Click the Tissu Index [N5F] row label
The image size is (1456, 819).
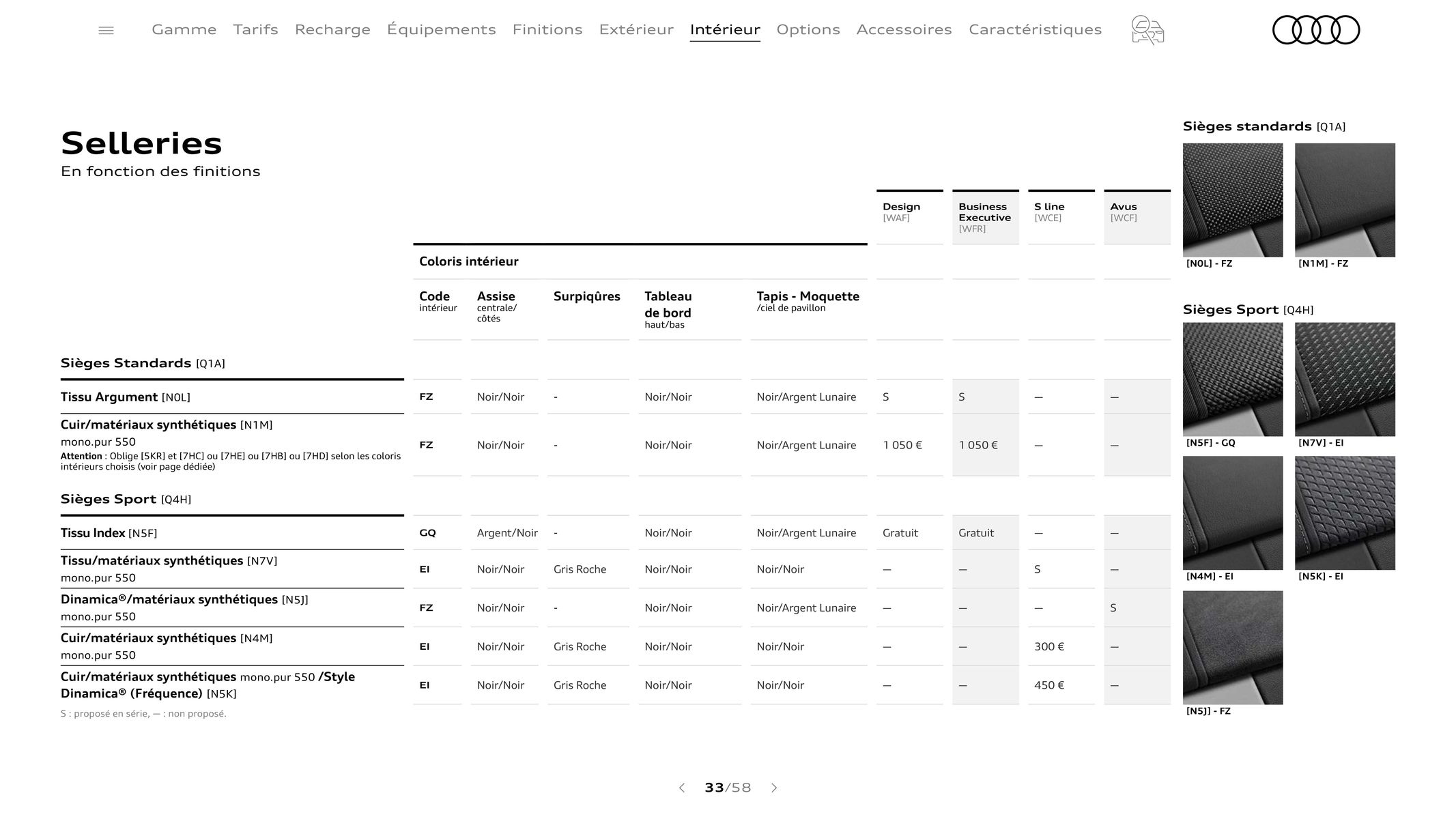[x=109, y=533]
